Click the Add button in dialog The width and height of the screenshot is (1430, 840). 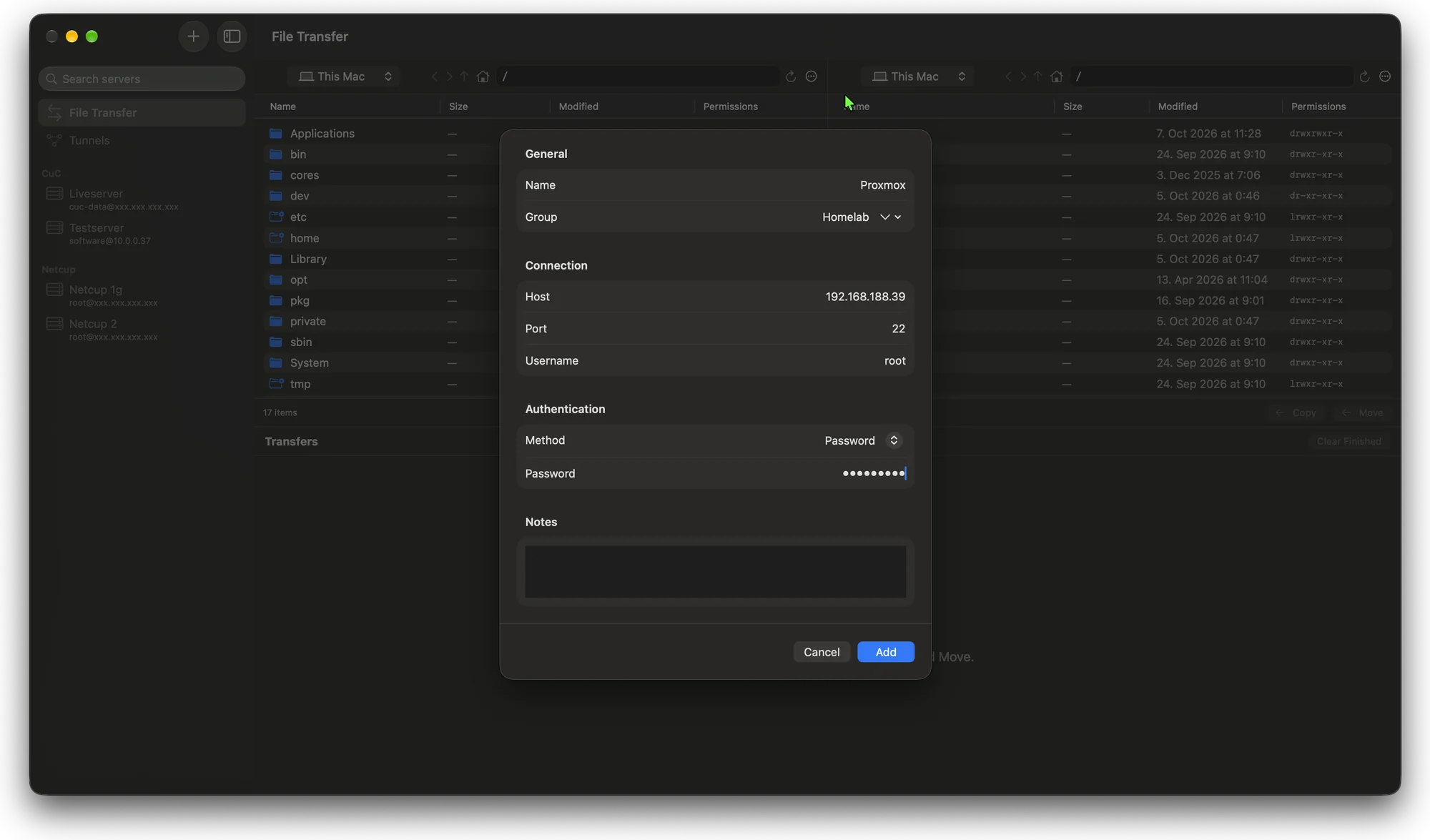coord(886,652)
